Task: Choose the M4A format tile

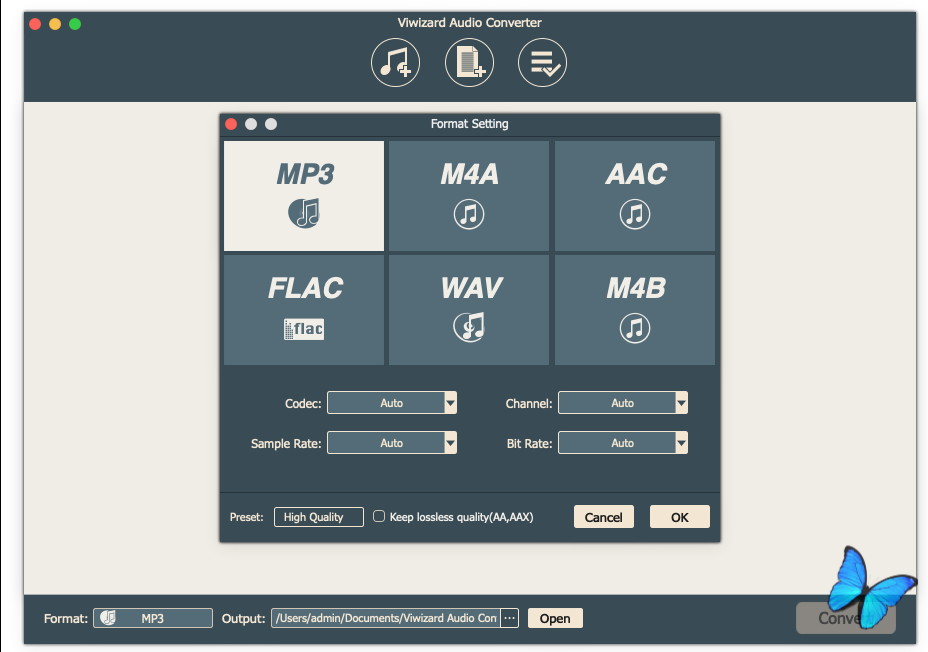Action: pyautogui.click(x=469, y=196)
